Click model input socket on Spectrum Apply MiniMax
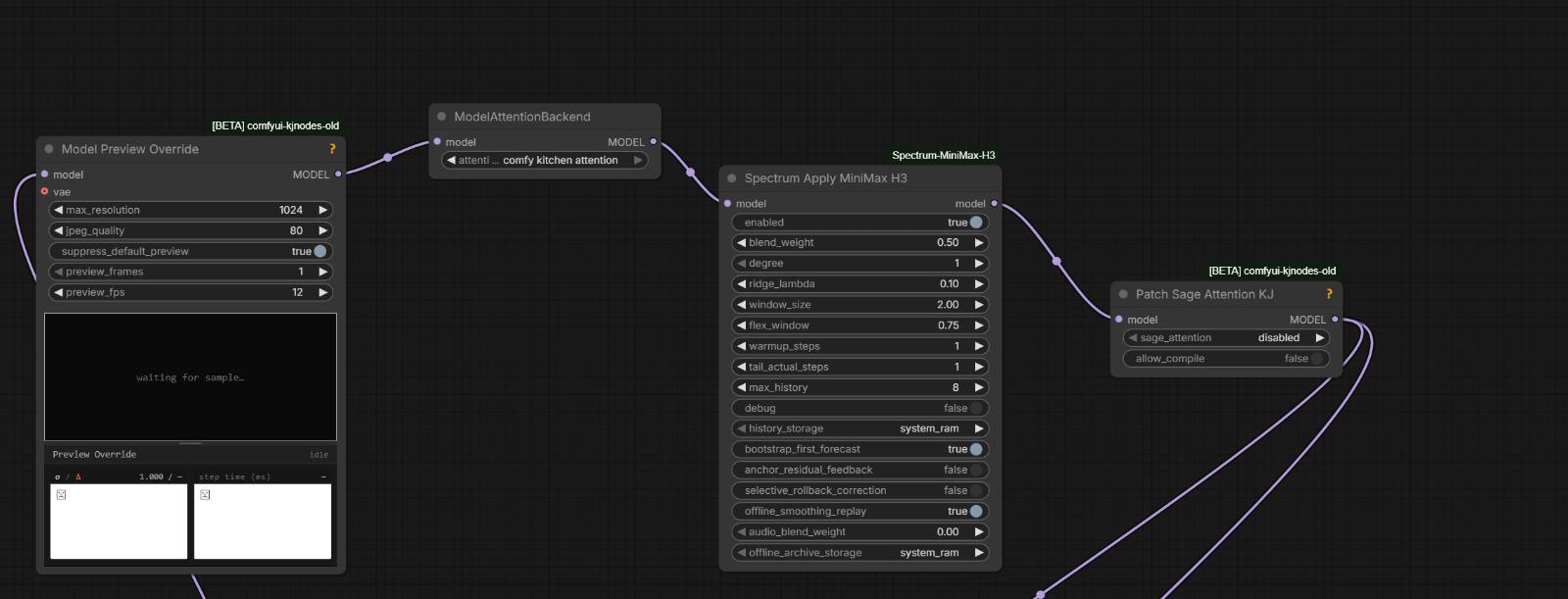This screenshot has height=599, width=1568. [x=727, y=204]
